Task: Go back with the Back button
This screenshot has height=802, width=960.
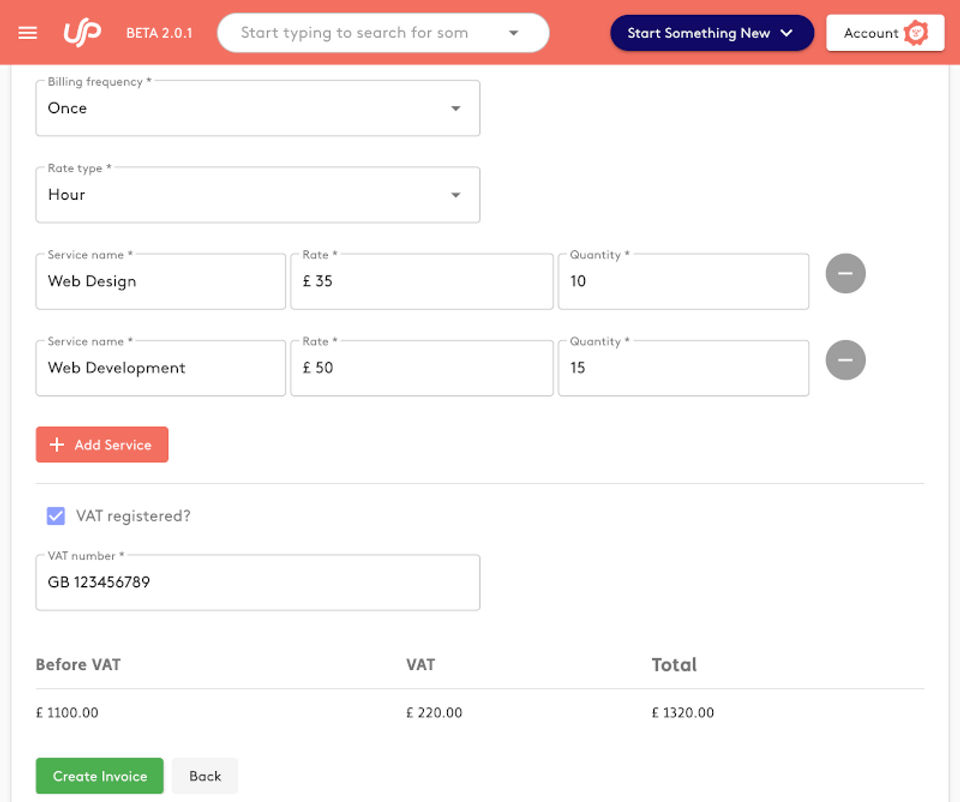Action: [205, 776]
